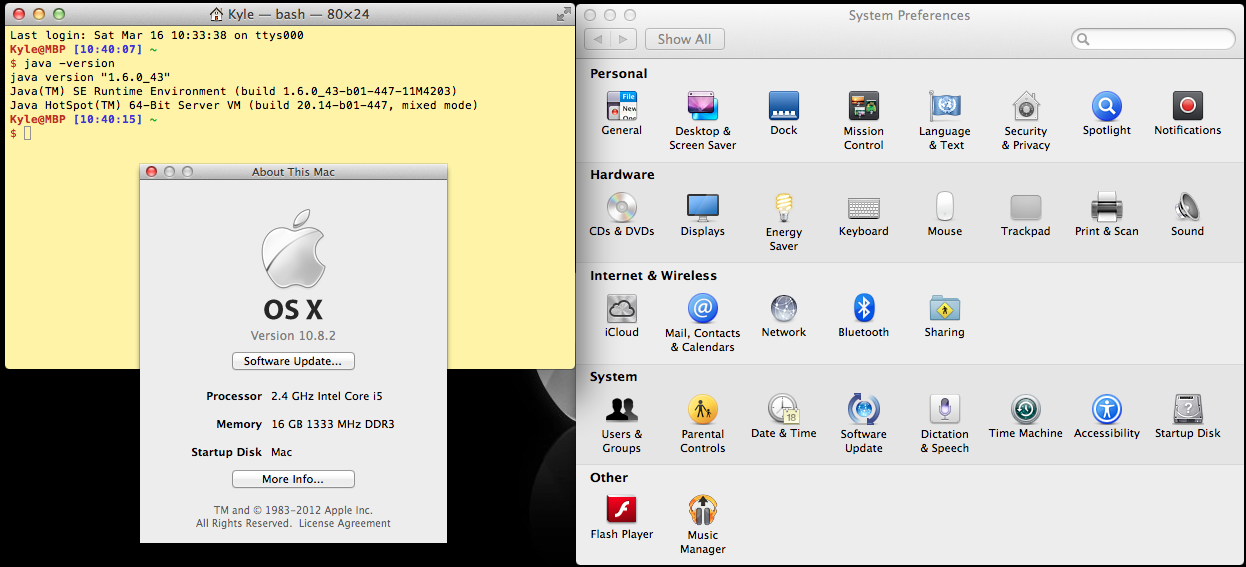Focus the System Preferences search field

tap(1153, 39)
